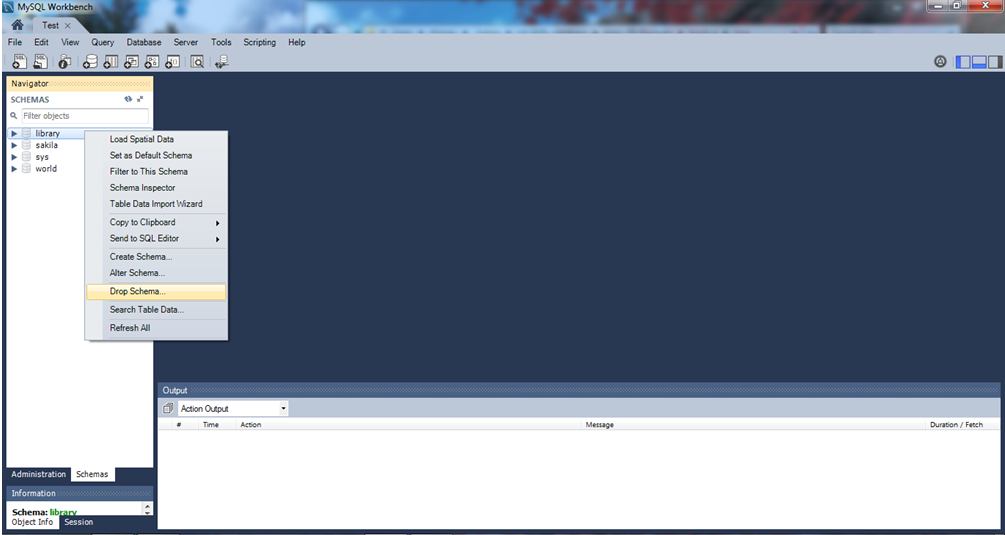1005x535 pixels.
Task: Choose Alter Schema... menu entry
Action: pos(156,273)
